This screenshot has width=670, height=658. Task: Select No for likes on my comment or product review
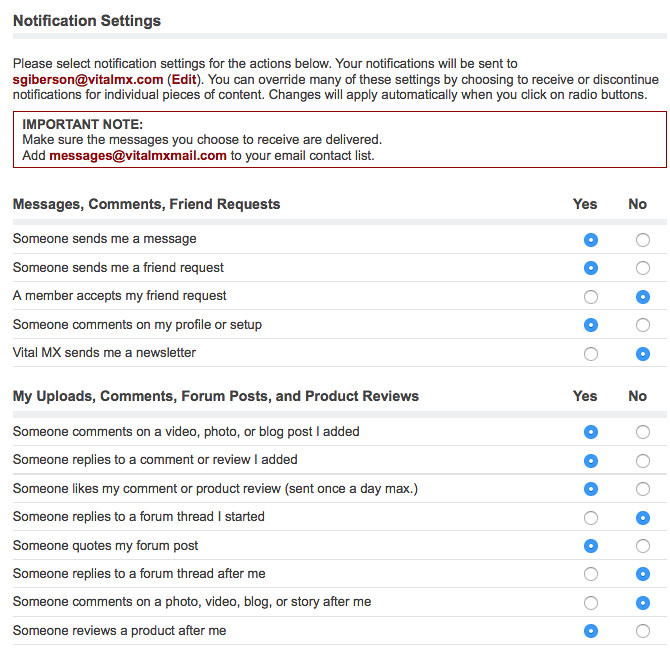(x=642, y=489)
